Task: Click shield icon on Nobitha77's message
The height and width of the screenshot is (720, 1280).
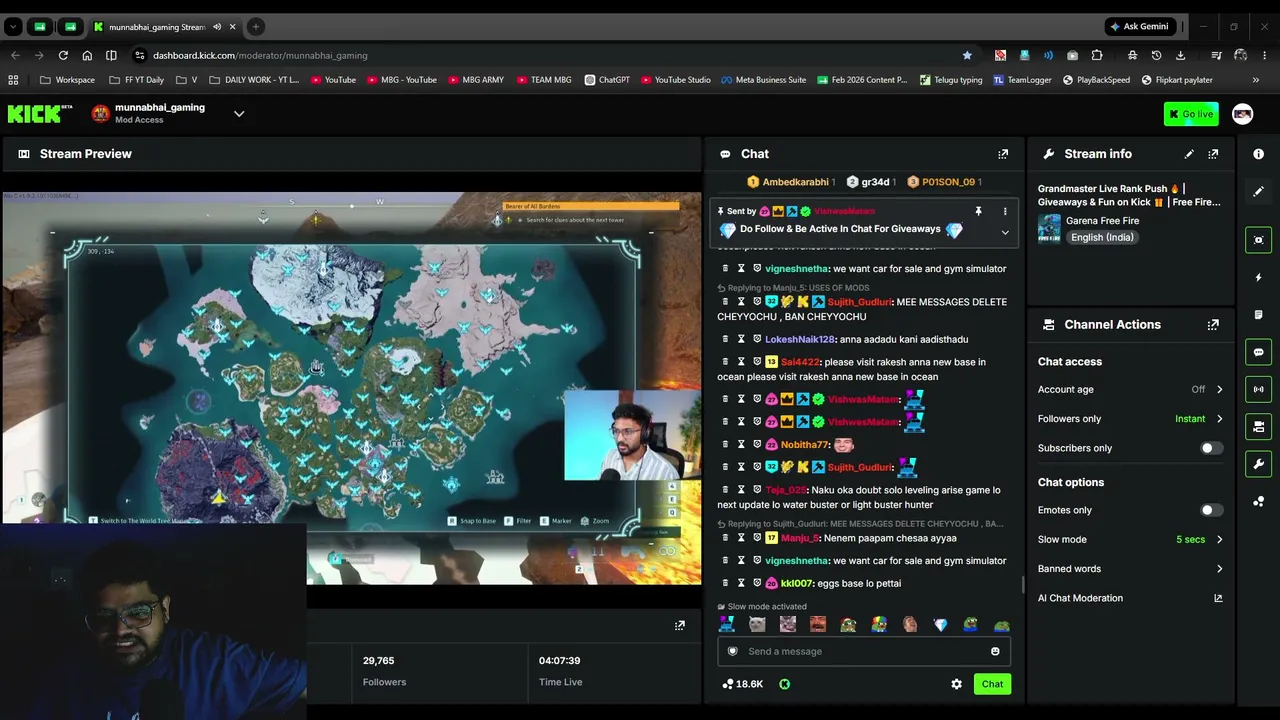Action: (757, 444)
